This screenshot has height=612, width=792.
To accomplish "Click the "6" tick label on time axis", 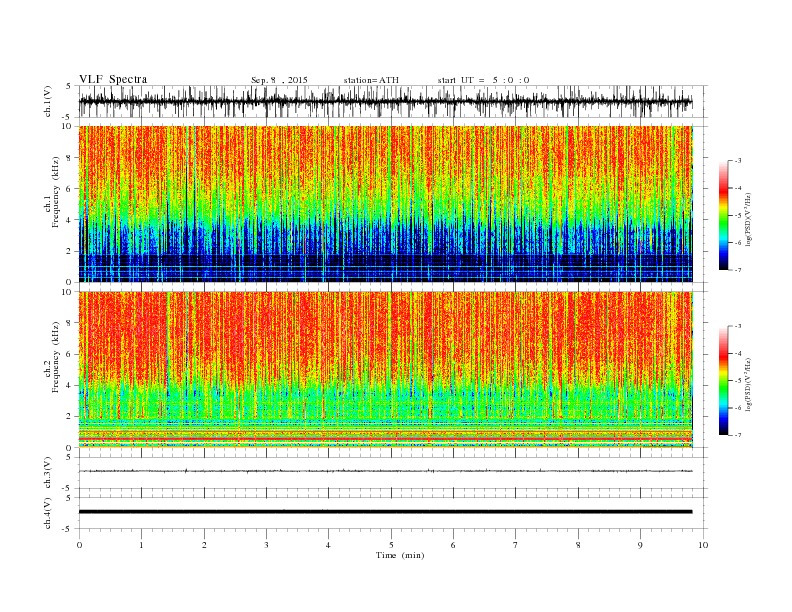I will 453,545.
